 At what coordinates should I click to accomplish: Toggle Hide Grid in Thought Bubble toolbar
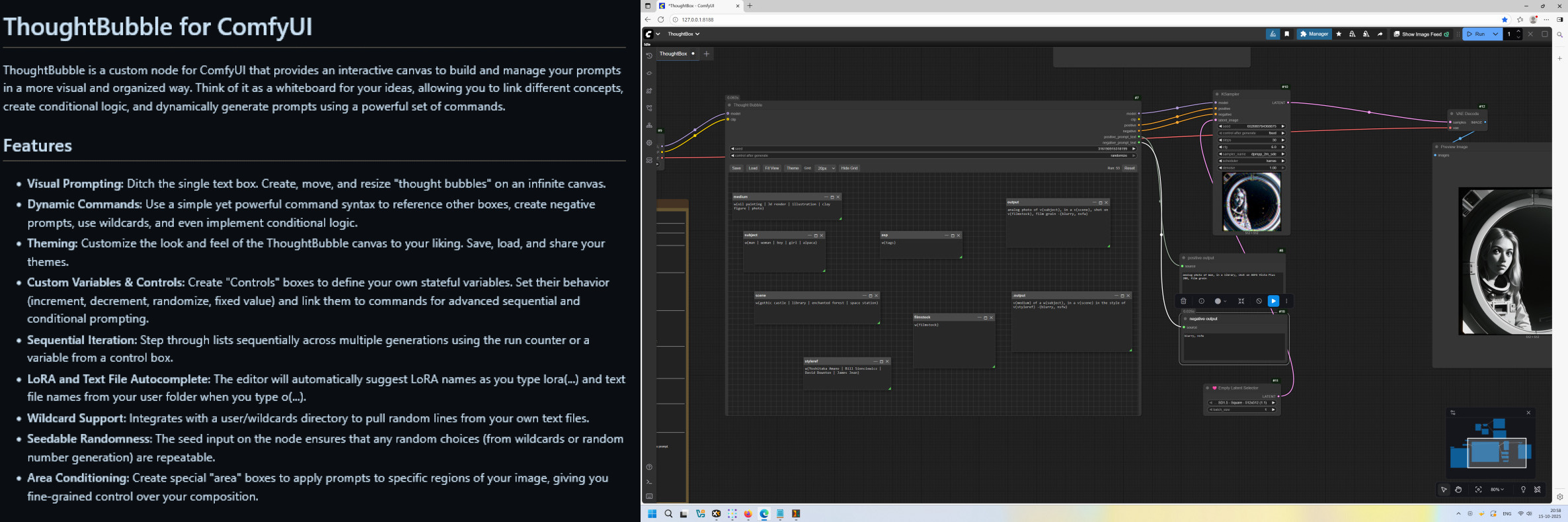(849, 168)
